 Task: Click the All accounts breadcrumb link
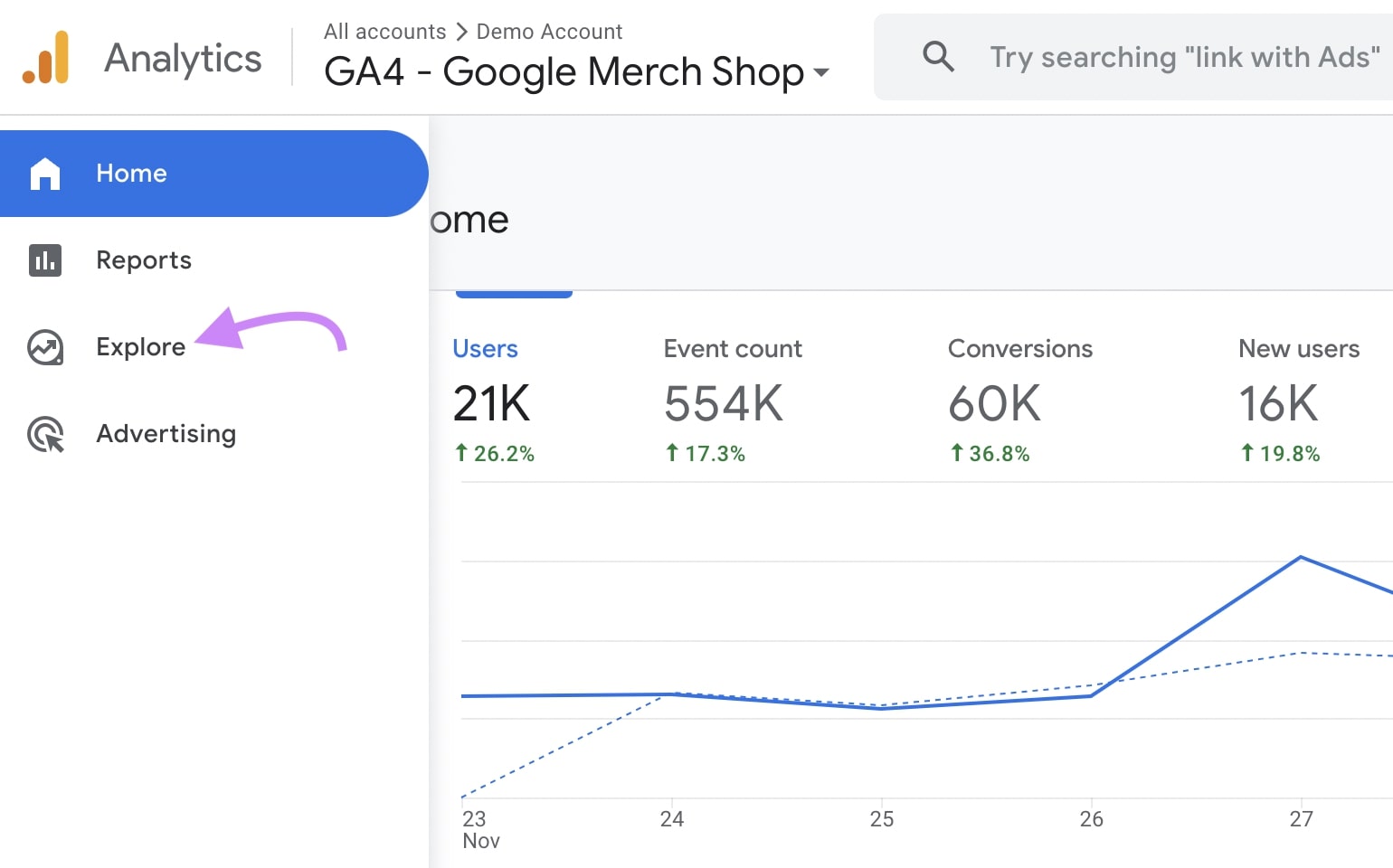[384, 32]
